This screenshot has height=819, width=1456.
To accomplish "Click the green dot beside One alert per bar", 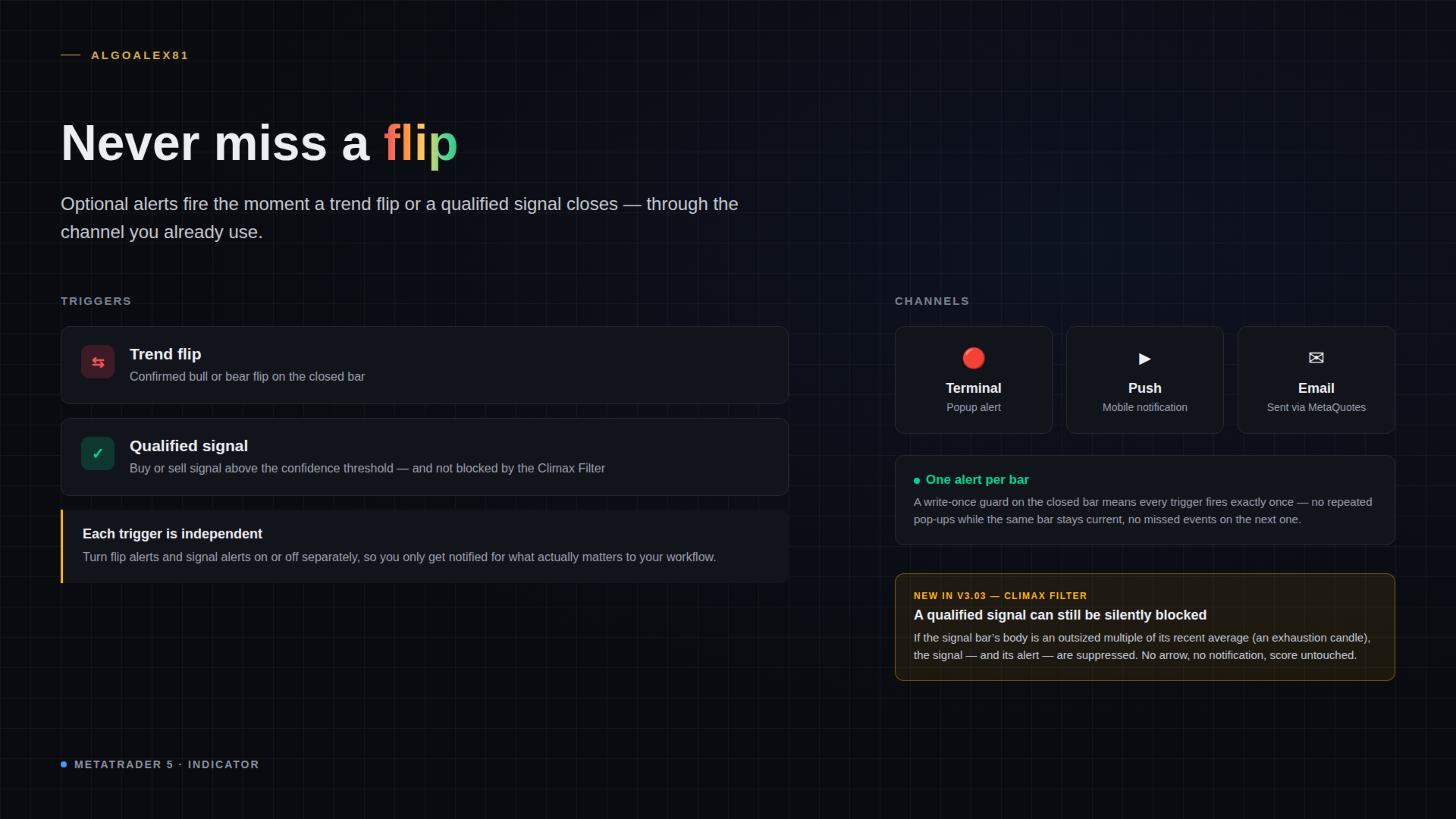I will click(917, 481).
